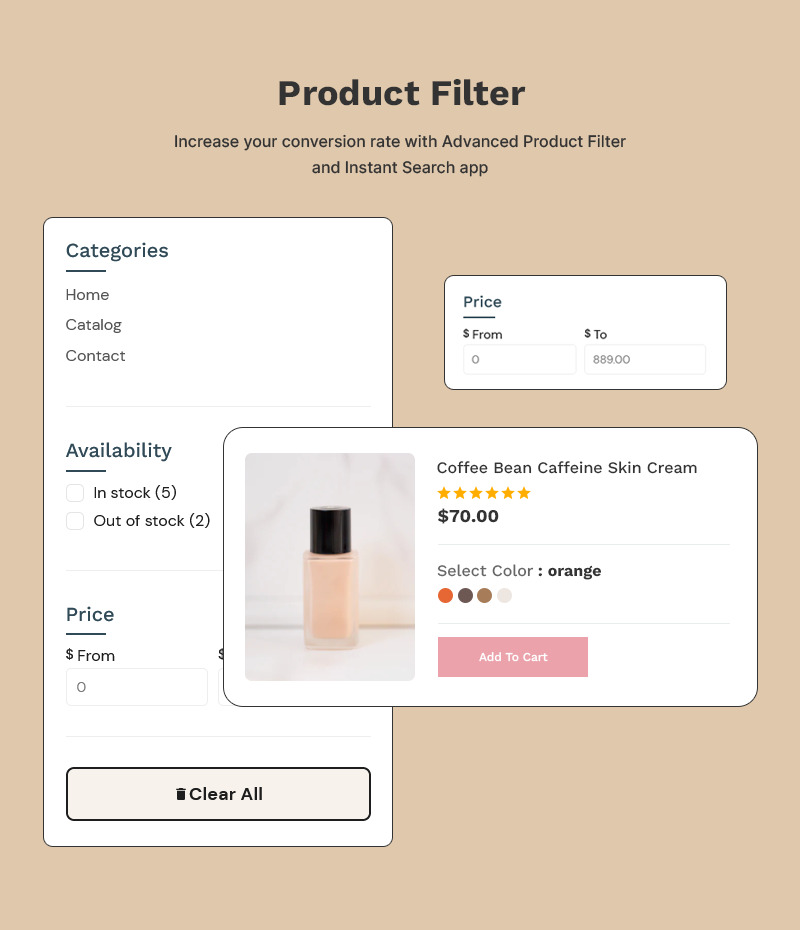Click the trash icon in Clear All button
The width and height of the screenshot is (800, 930).
pos(181,793)
